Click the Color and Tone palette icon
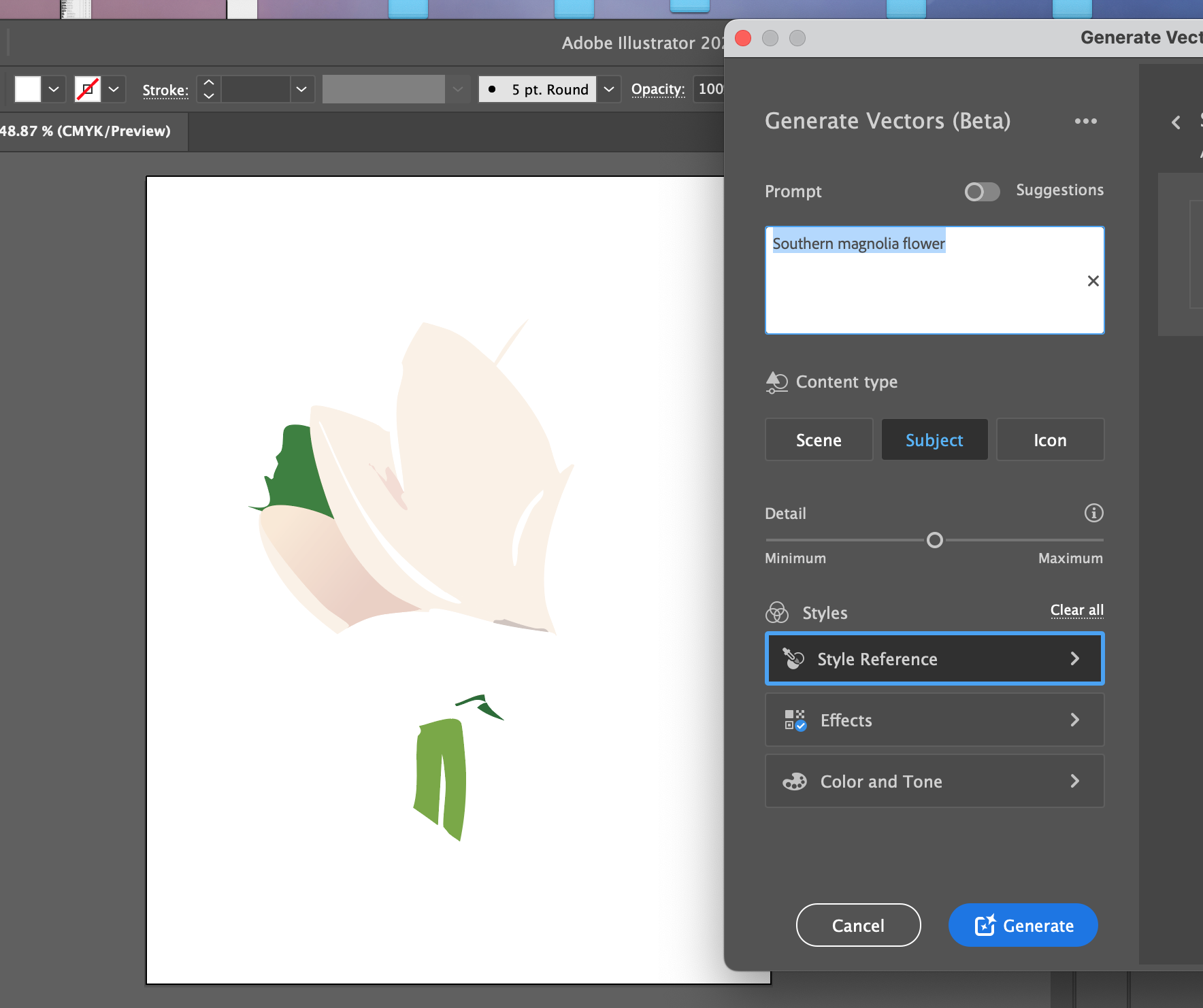Image resolution: width=1203 pixels, height=1008 pixels. 795,782
